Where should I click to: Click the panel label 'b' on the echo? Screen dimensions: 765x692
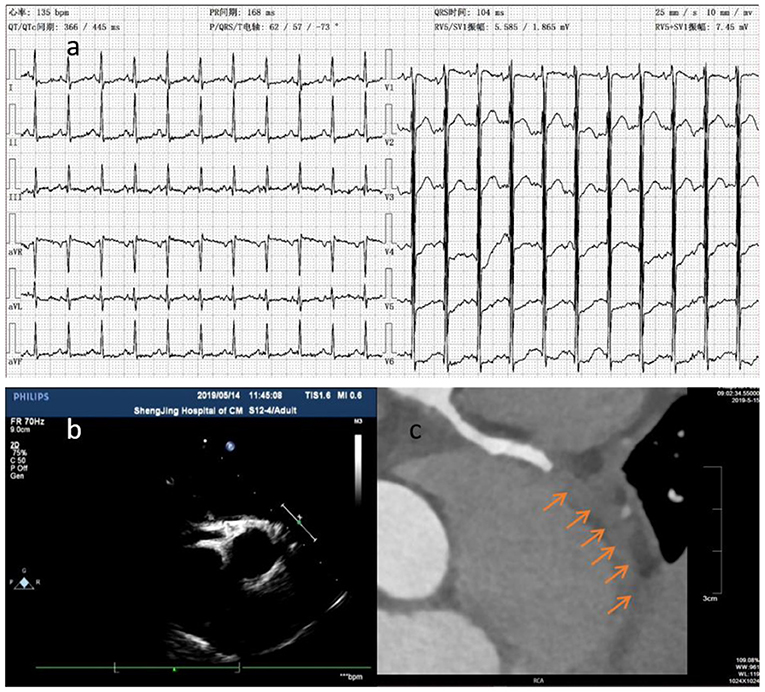(x=74, y=429)
